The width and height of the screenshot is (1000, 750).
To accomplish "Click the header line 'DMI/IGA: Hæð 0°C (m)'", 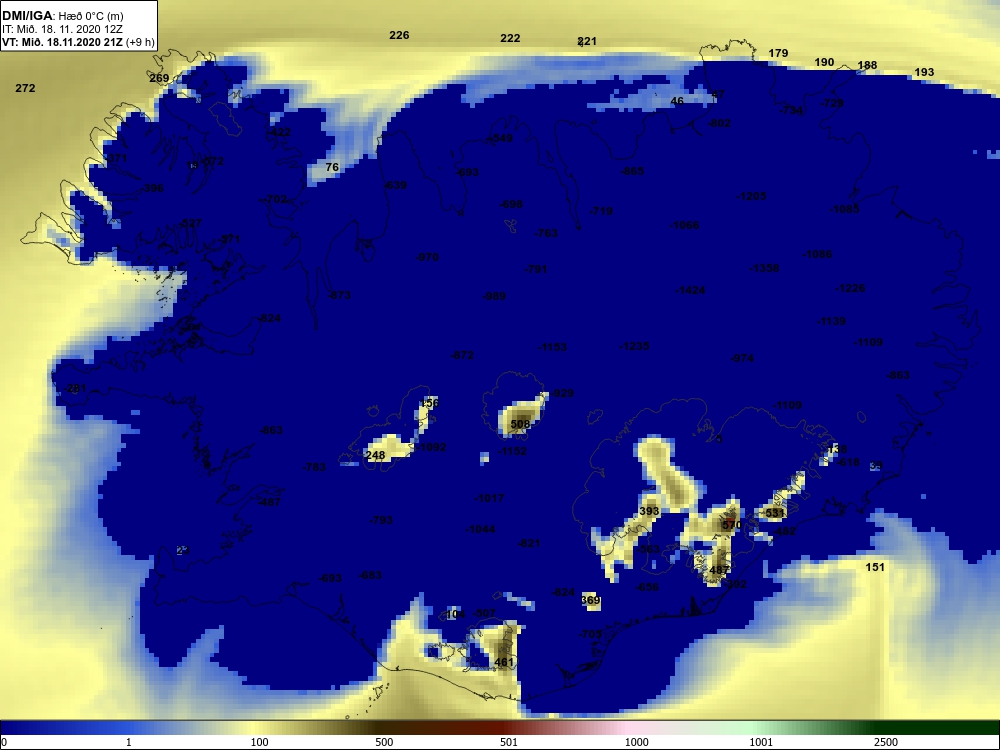I will pyautogui.click(x=62, y=15).
